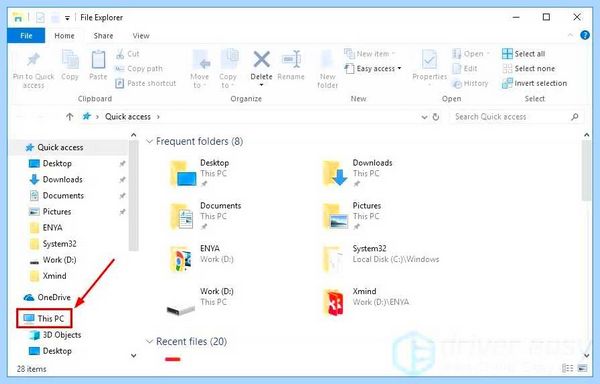The height and width of the screenshot is (384, 600).
Task: Click Cut with scissors icon
Action: [x=128, y=54]
